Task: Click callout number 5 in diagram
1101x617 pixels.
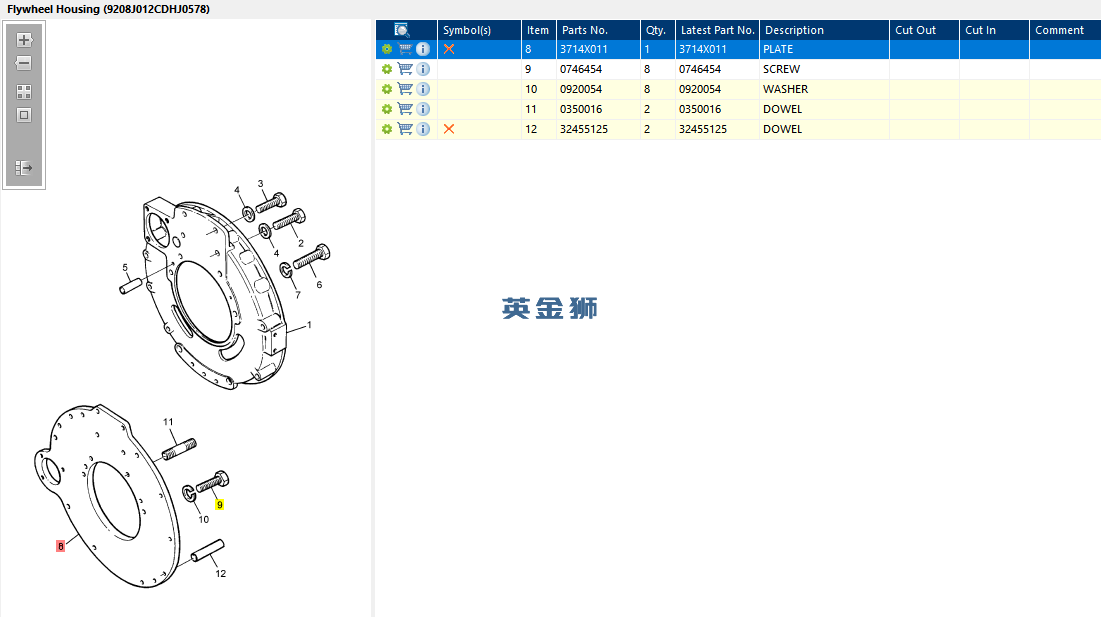Action: click(125, 267)
